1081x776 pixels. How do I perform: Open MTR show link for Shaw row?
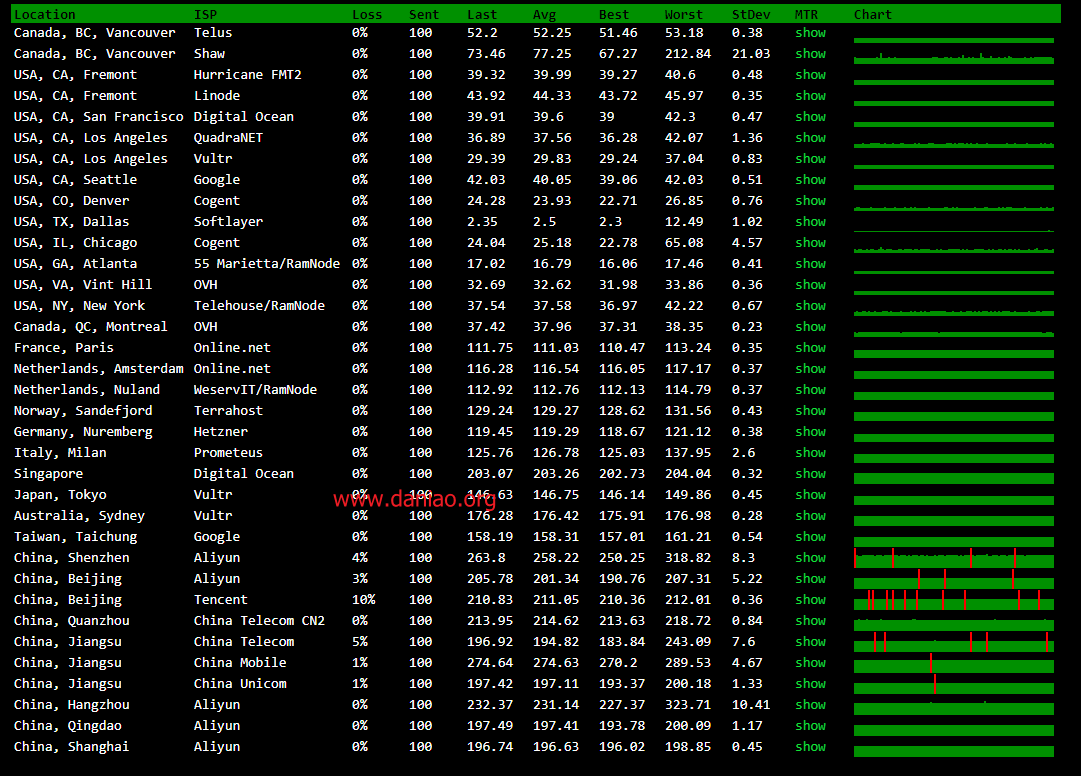point(810,54)
